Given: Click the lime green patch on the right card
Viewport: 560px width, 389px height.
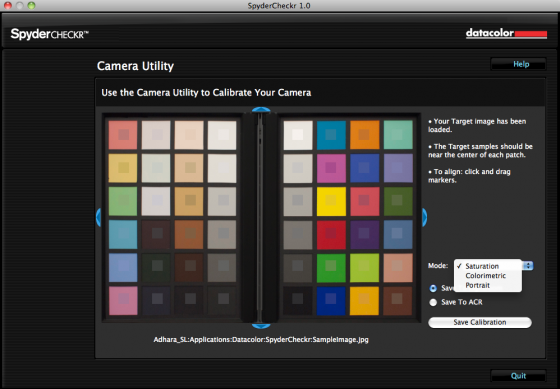Looking at the screenshot, I should pos(364,268).
